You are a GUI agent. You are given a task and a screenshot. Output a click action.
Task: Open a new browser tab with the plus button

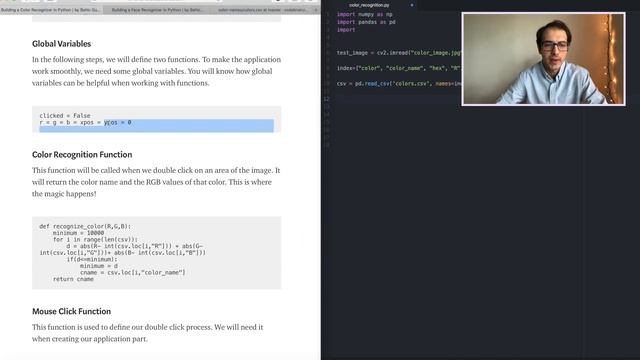[316, 9]
